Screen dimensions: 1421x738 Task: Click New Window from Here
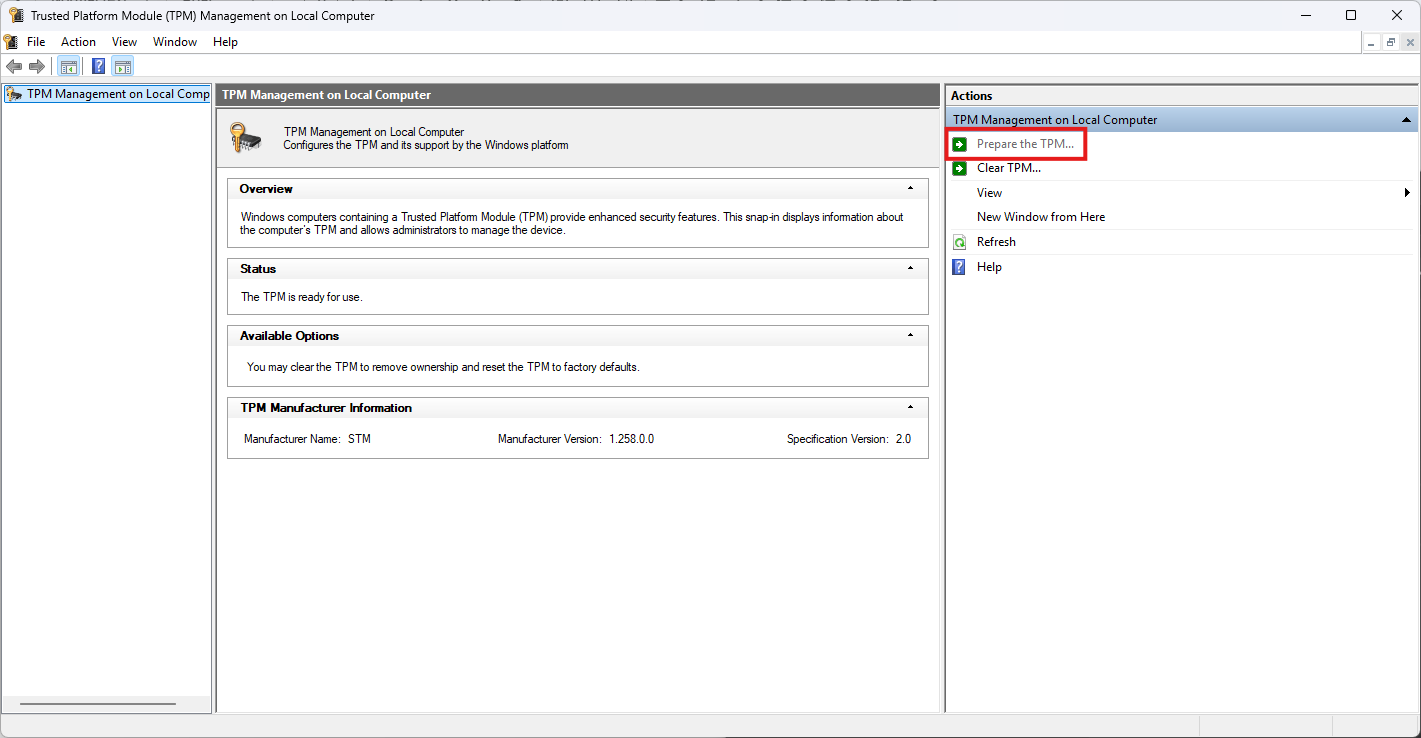coord(1040,217)
